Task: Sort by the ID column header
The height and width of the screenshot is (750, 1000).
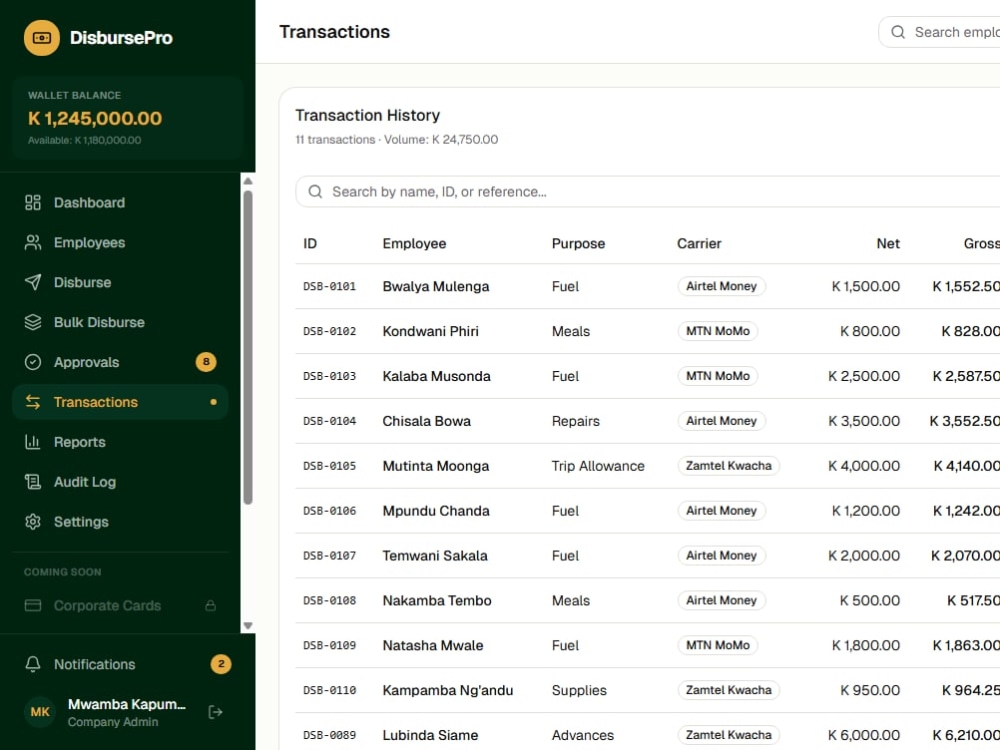Action: coord(310,244)
